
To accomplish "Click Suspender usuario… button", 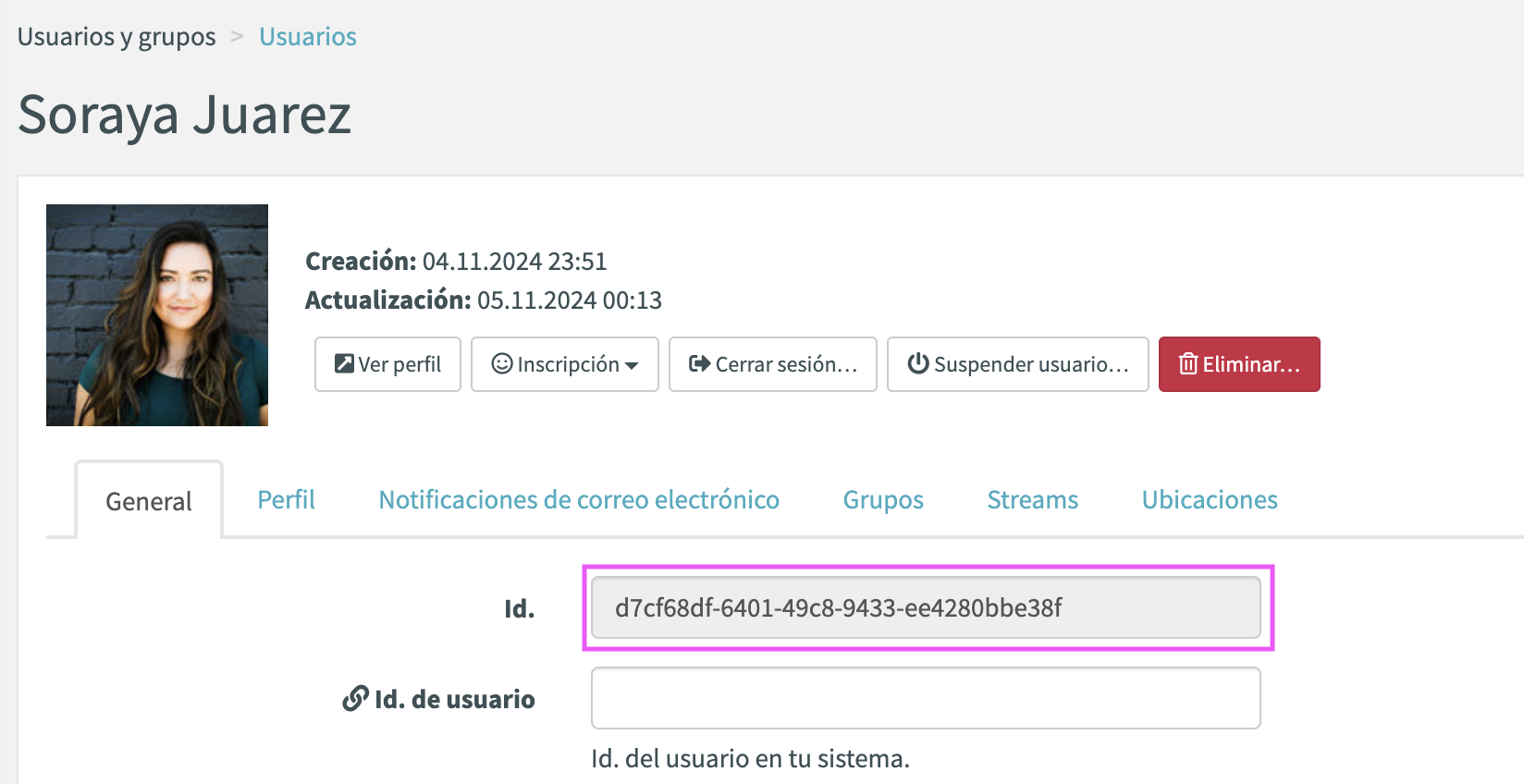I will 1018,364.
